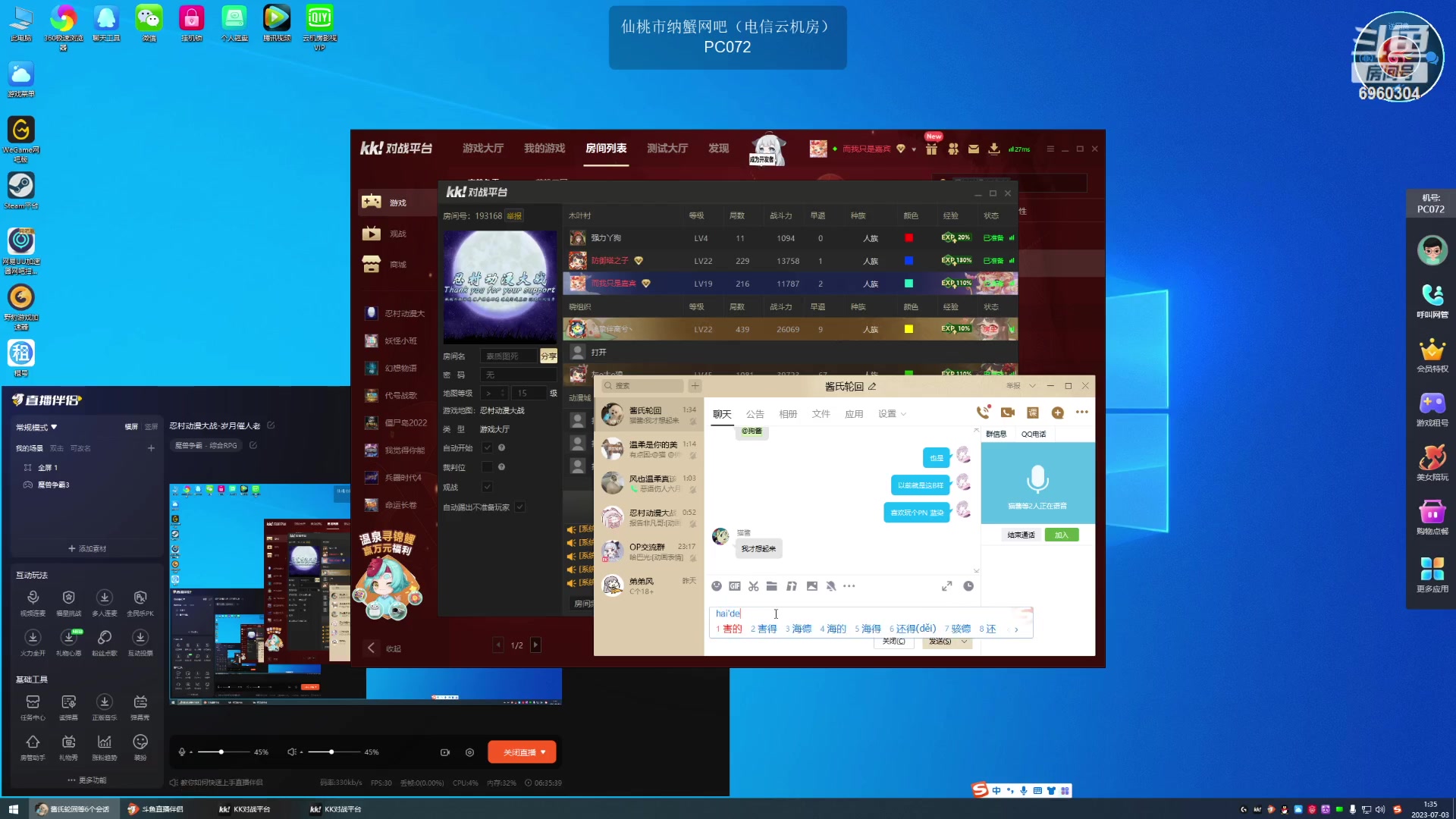Mute the speaker output in 直播伴侣
The width and height of the screenshot is (1456, 819).
[x=292, y=752]
